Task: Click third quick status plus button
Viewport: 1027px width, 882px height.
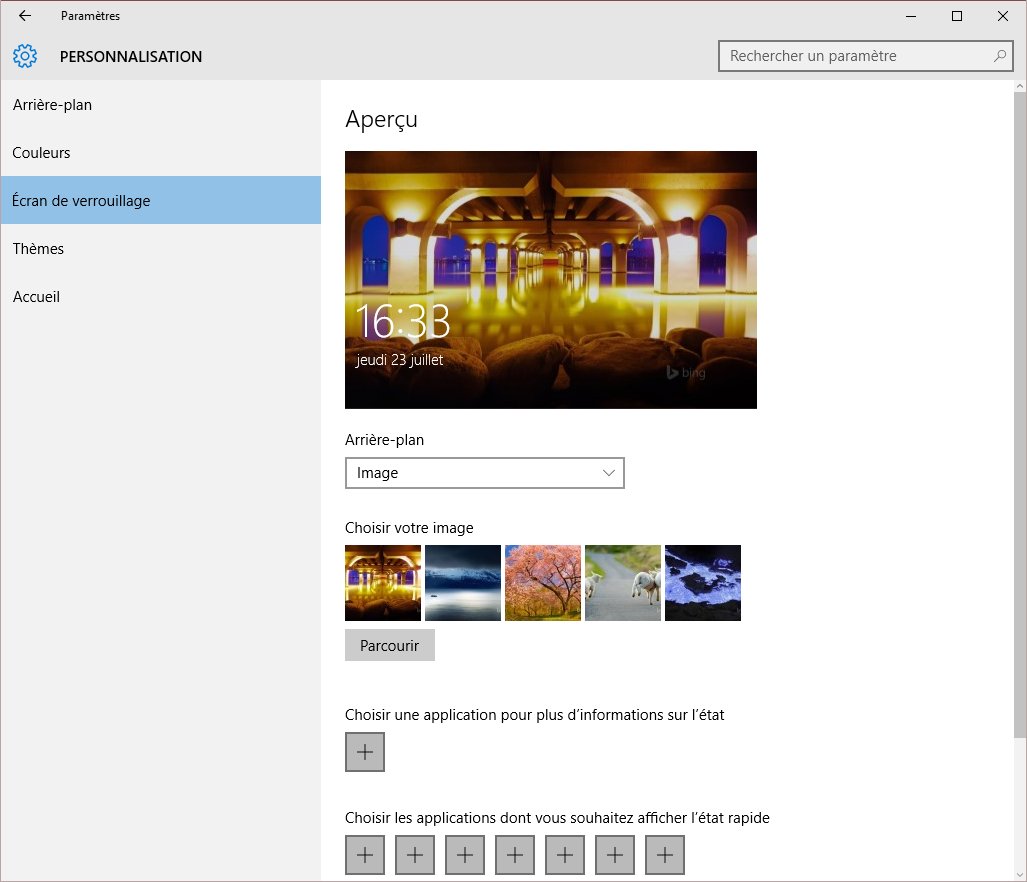Action: tap(465, 855)
